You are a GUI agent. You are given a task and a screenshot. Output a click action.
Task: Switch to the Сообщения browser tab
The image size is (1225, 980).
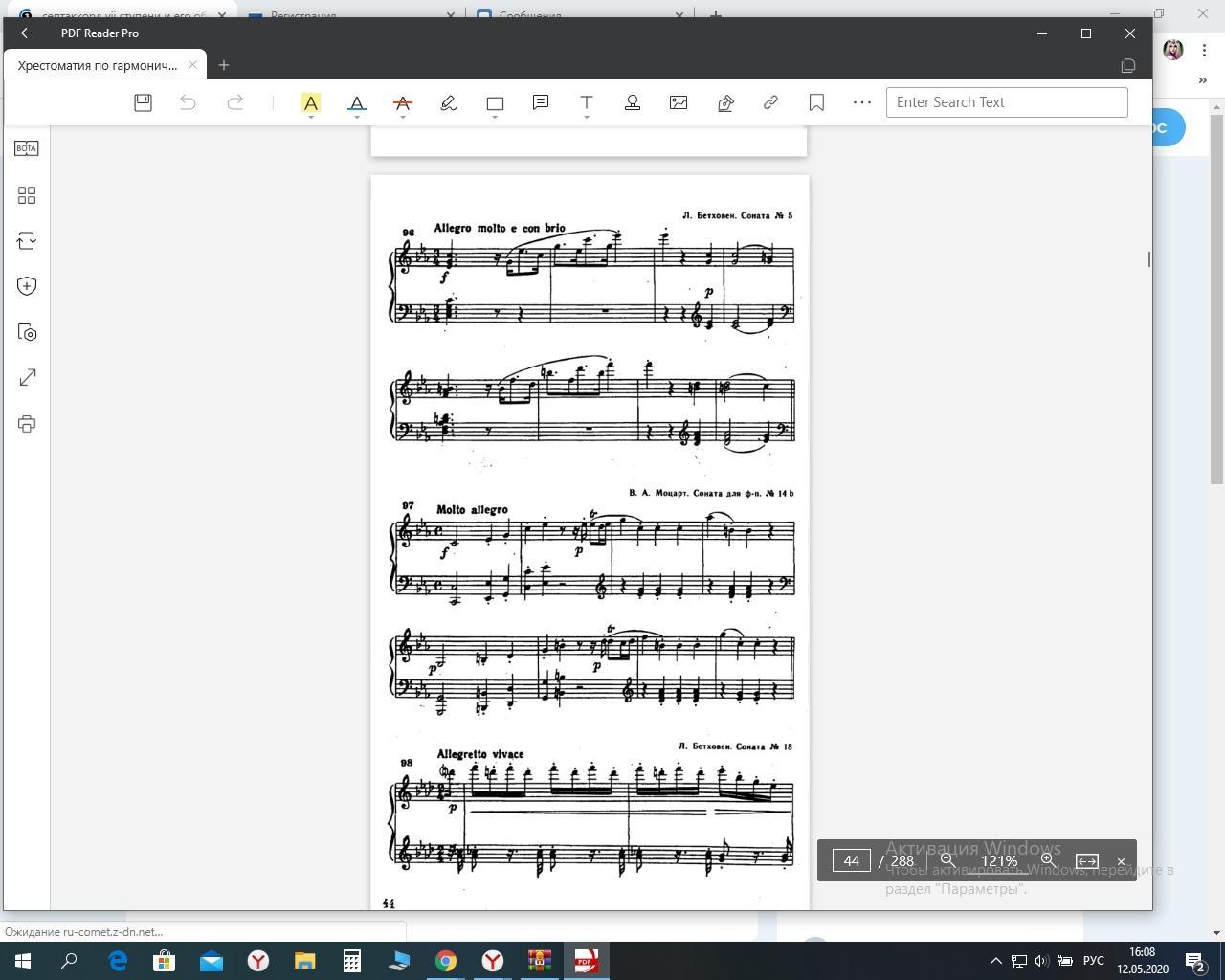click(x=580, y=15)
